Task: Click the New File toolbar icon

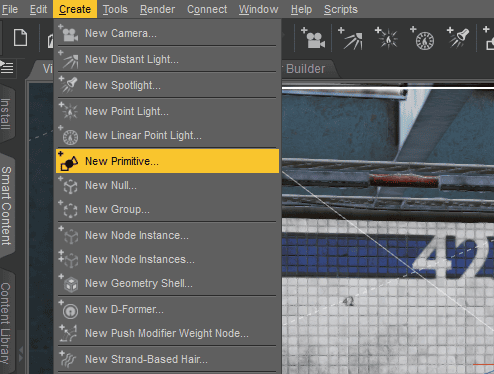Action: click(x=20, y=37)
